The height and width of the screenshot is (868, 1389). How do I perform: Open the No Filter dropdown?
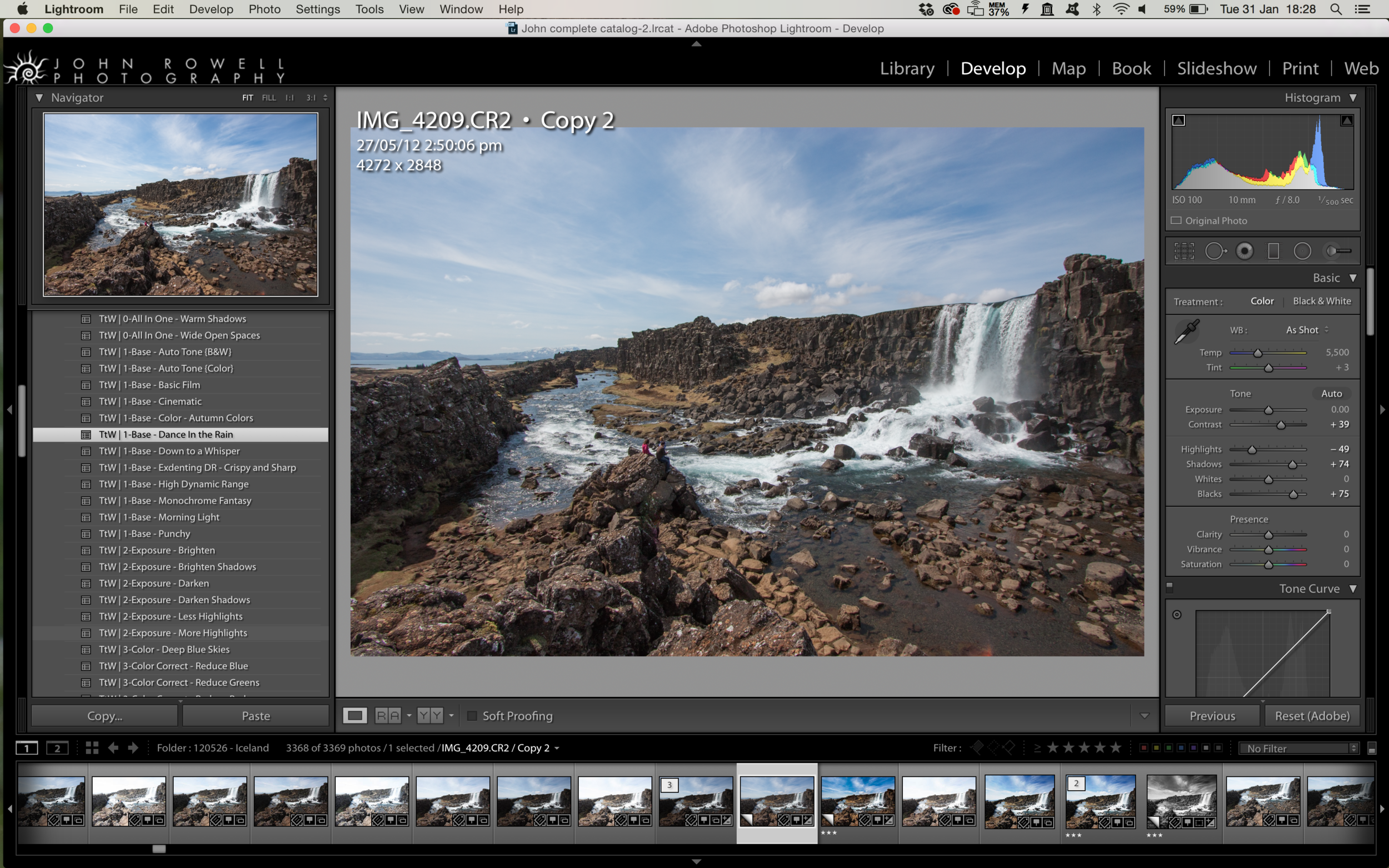pos(1299,748)
